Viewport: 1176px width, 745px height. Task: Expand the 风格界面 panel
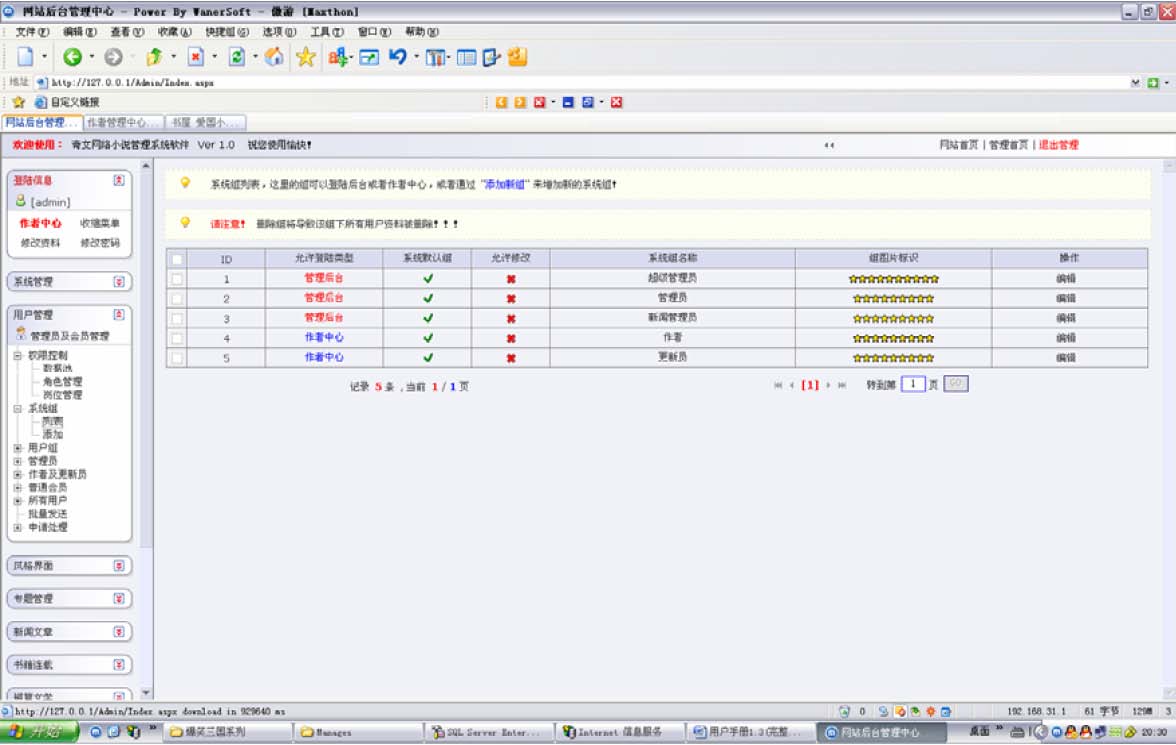[118, 566]
